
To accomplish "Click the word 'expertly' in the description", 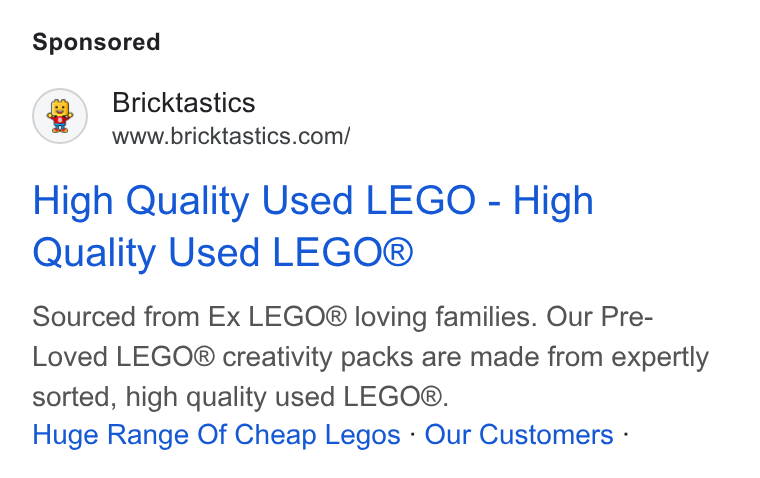I will 660,359.
